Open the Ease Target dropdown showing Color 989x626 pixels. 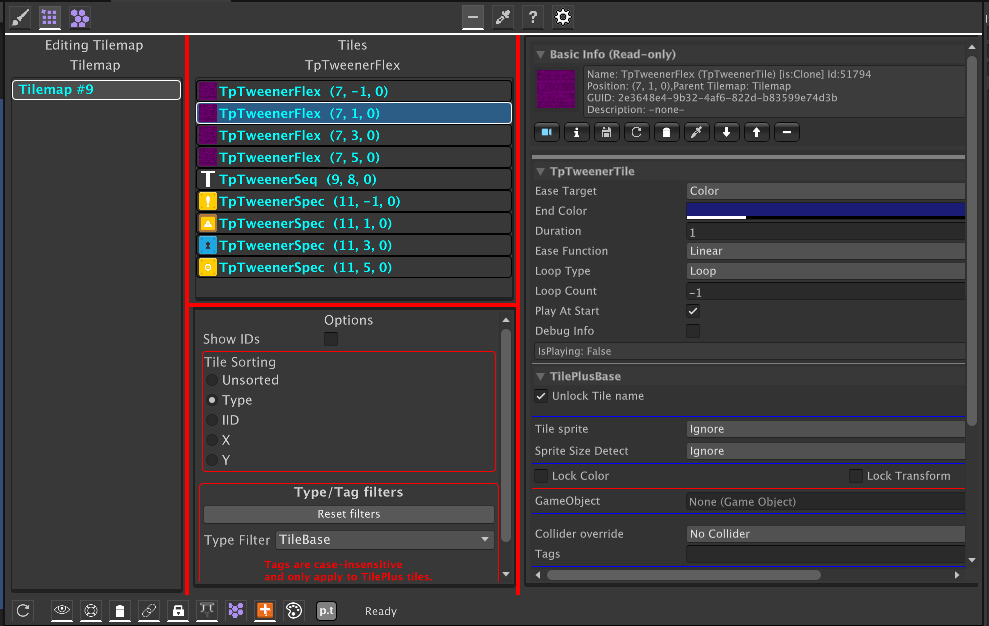826,191
